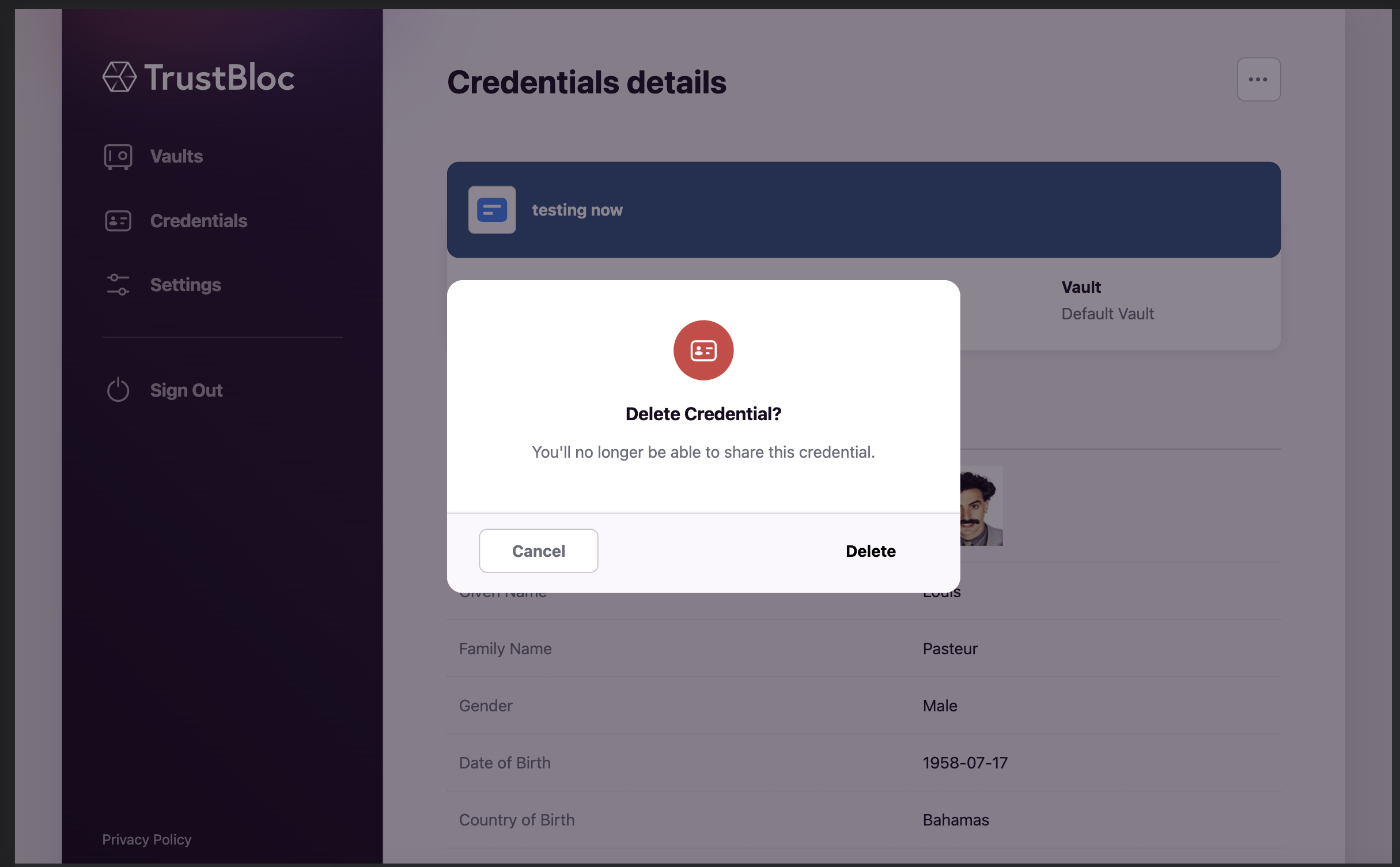This screenshot has width=1400, height=867.
Task: Click the red credential icon in dialog
Action: (x=703, y=350)
